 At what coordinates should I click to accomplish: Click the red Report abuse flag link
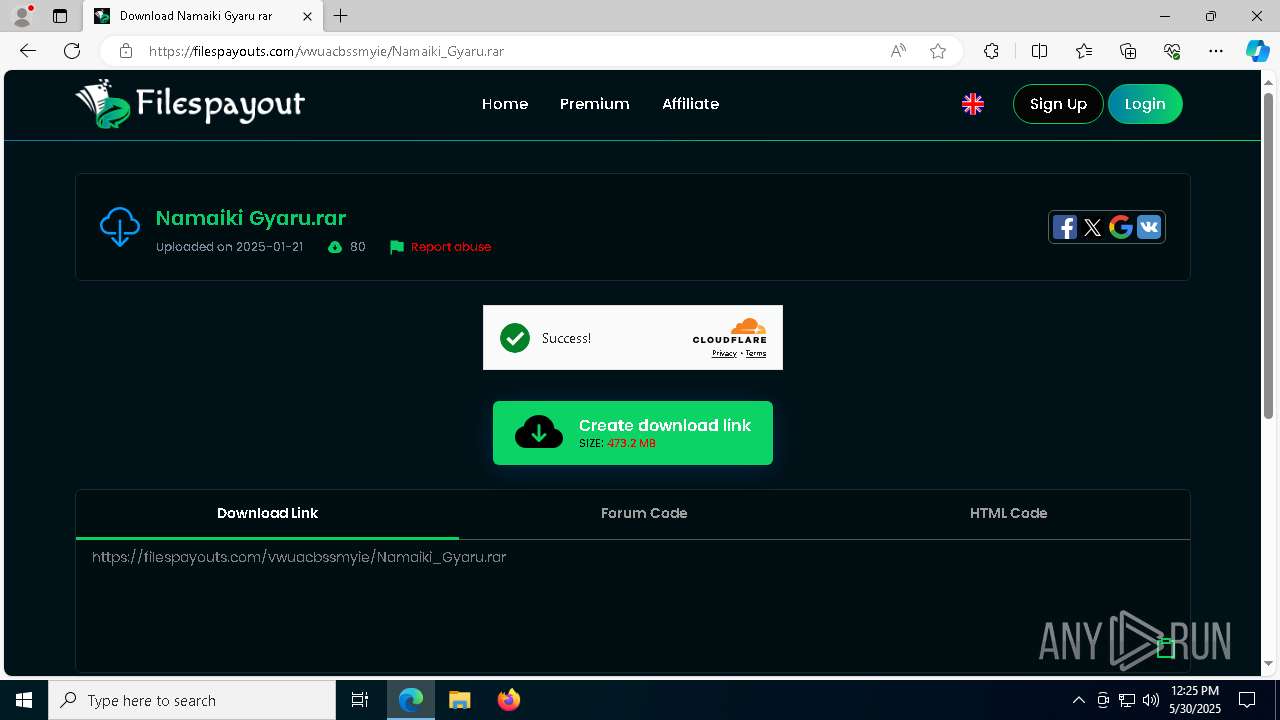tap(440, 247)
